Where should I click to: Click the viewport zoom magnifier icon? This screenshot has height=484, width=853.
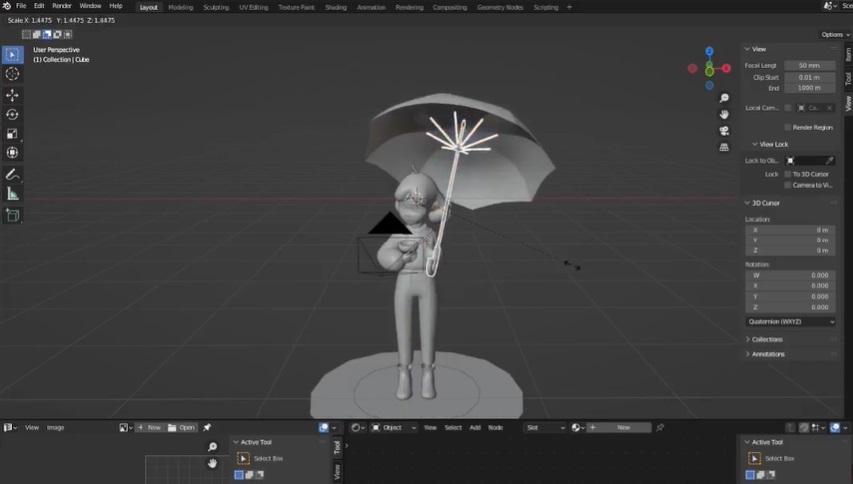(724, 98)
